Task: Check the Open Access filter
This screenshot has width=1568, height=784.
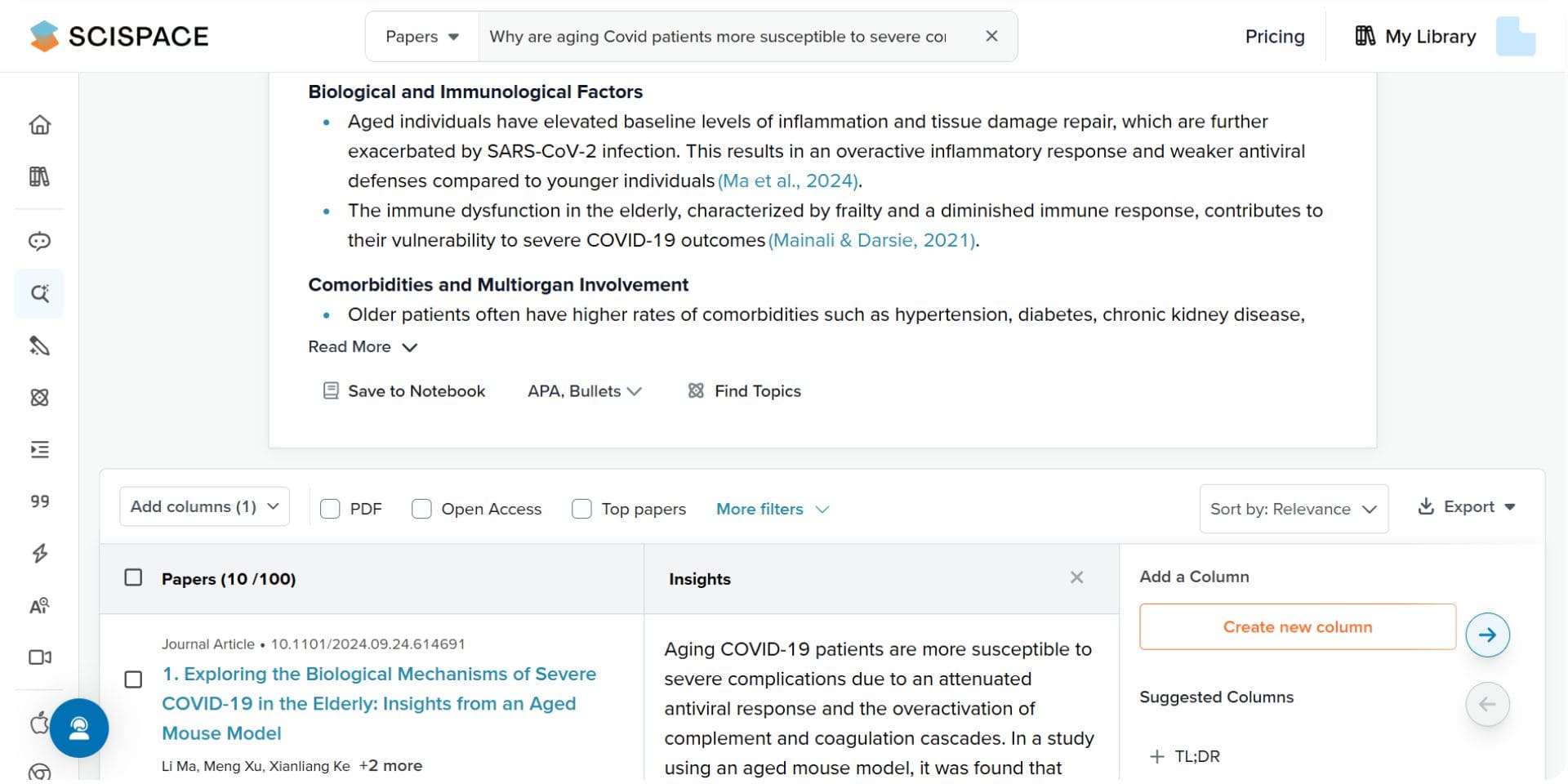Action: pos(421,508)
